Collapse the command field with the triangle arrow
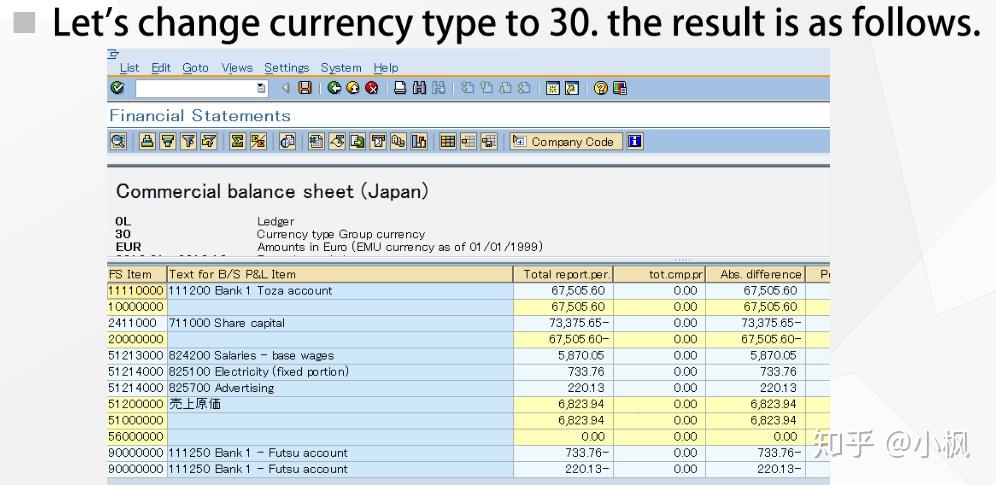This screenshot has height=485, width=996. 285,88
